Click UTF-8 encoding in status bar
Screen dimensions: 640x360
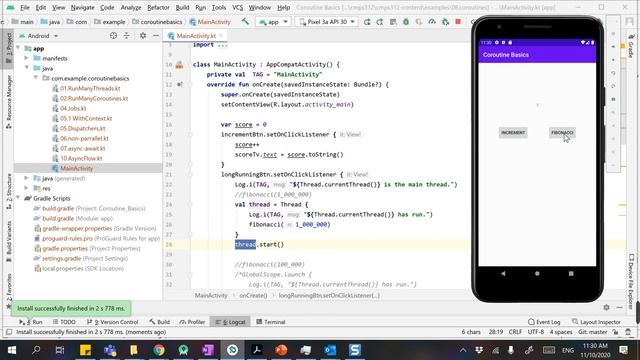point(536,332)
